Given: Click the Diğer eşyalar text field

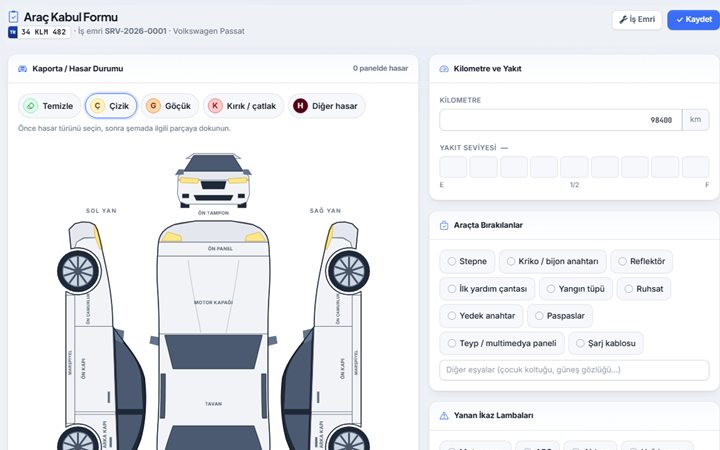Looking at the screenshot, I should pyautogui.click(x=574, y=370).
